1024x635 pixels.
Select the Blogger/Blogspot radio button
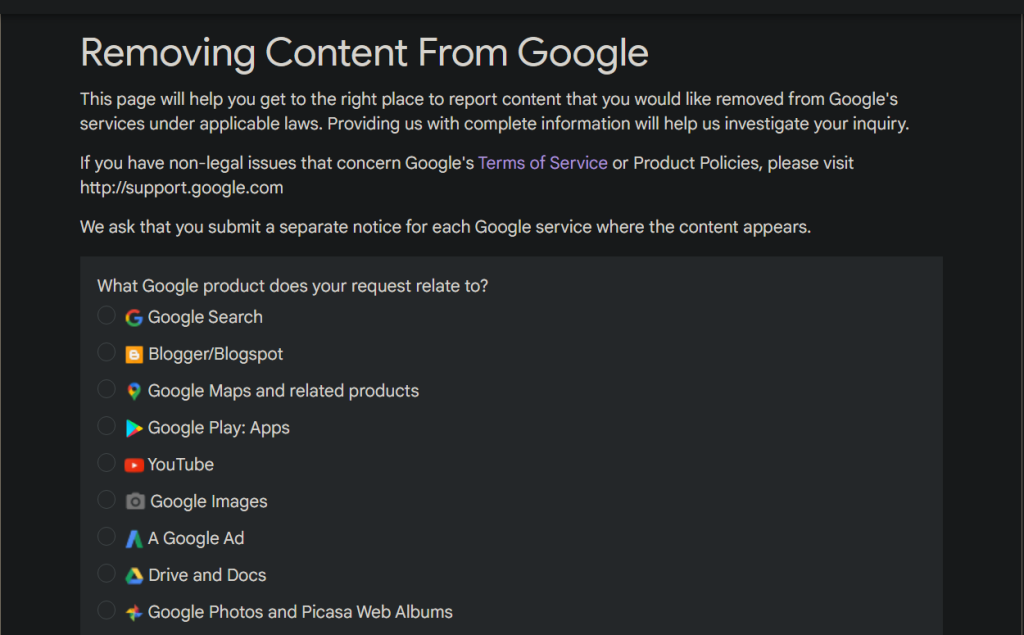(106, 352)
